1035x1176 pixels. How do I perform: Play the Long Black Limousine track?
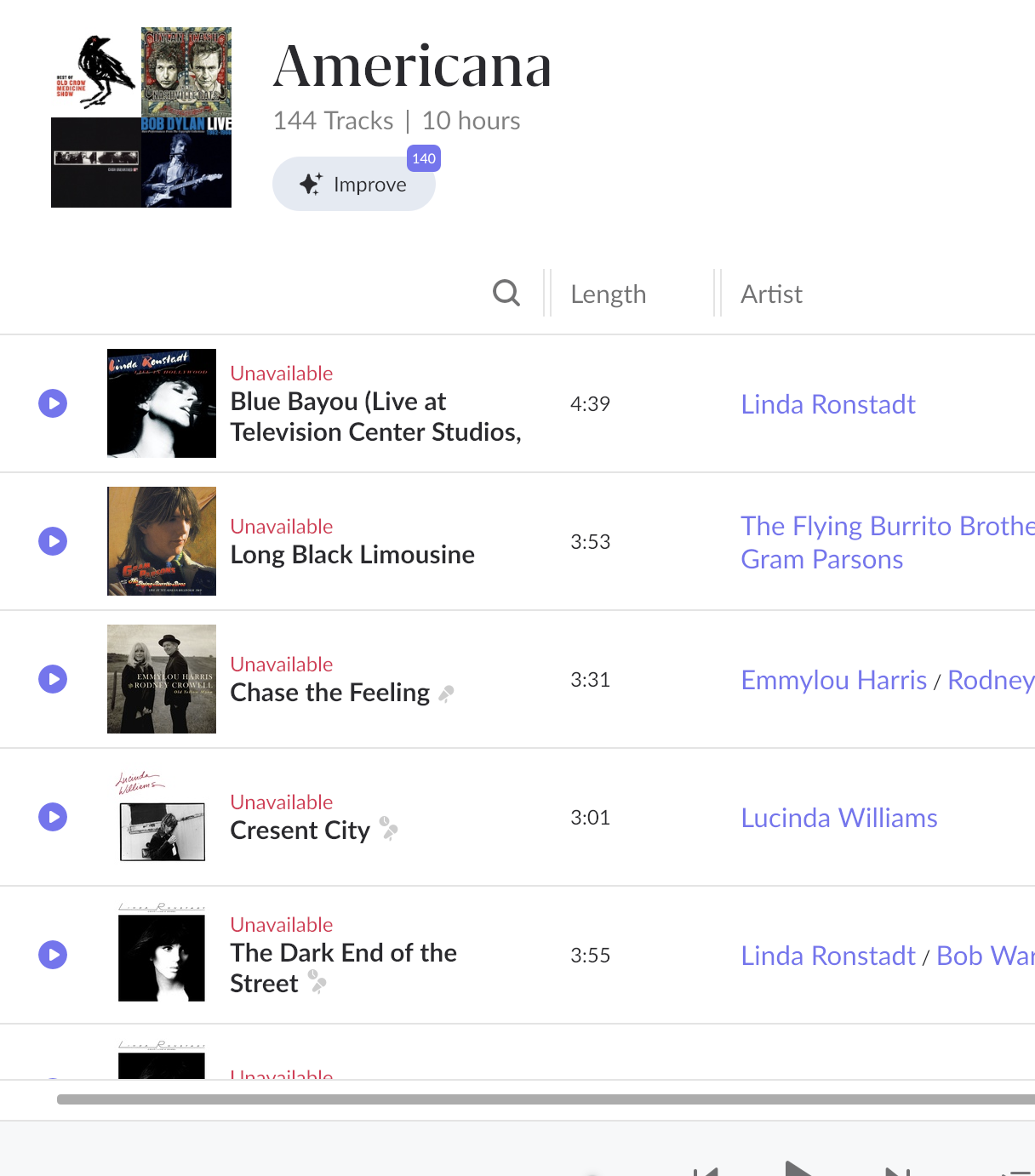tap(53, 541)
